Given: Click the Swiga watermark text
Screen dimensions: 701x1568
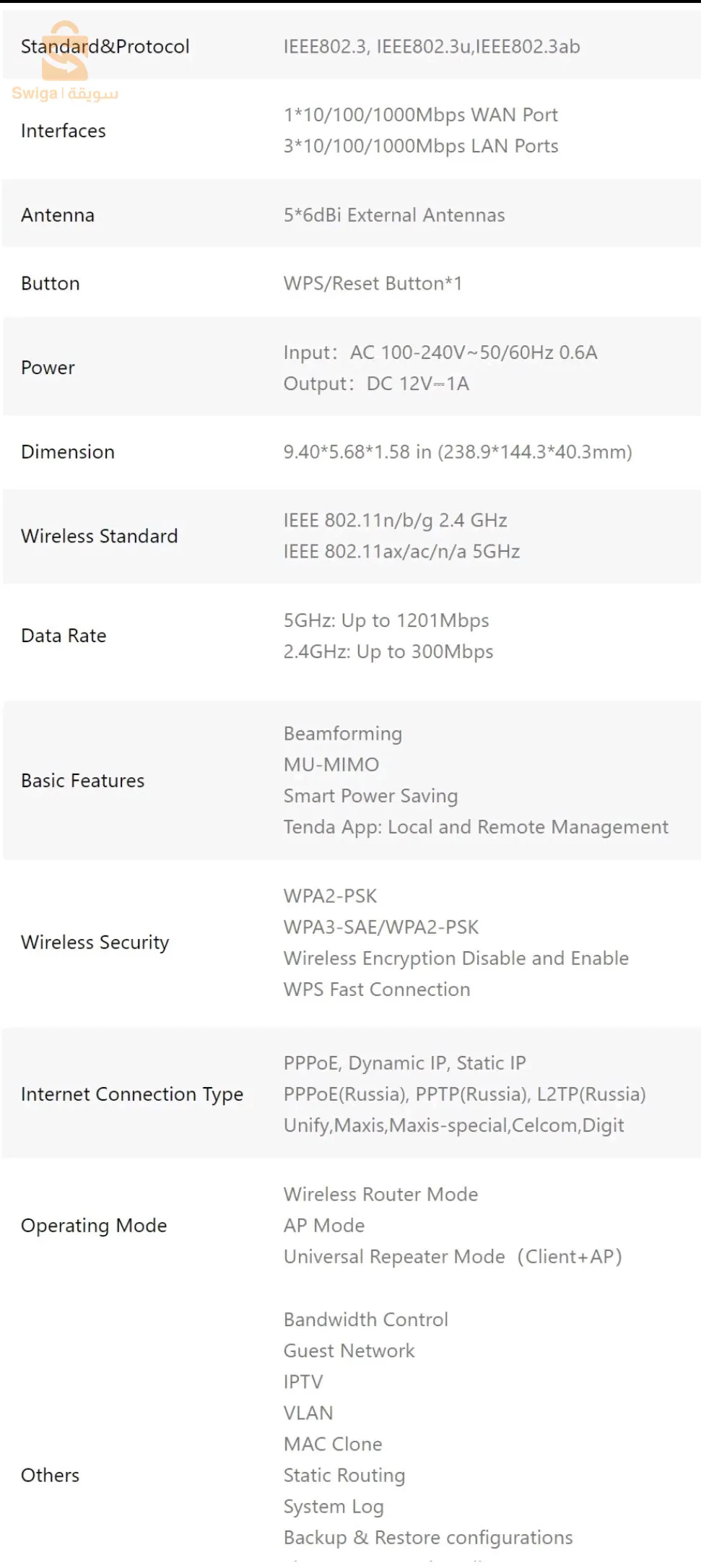Looking at the screenshot, I should (x=65, y=94).
